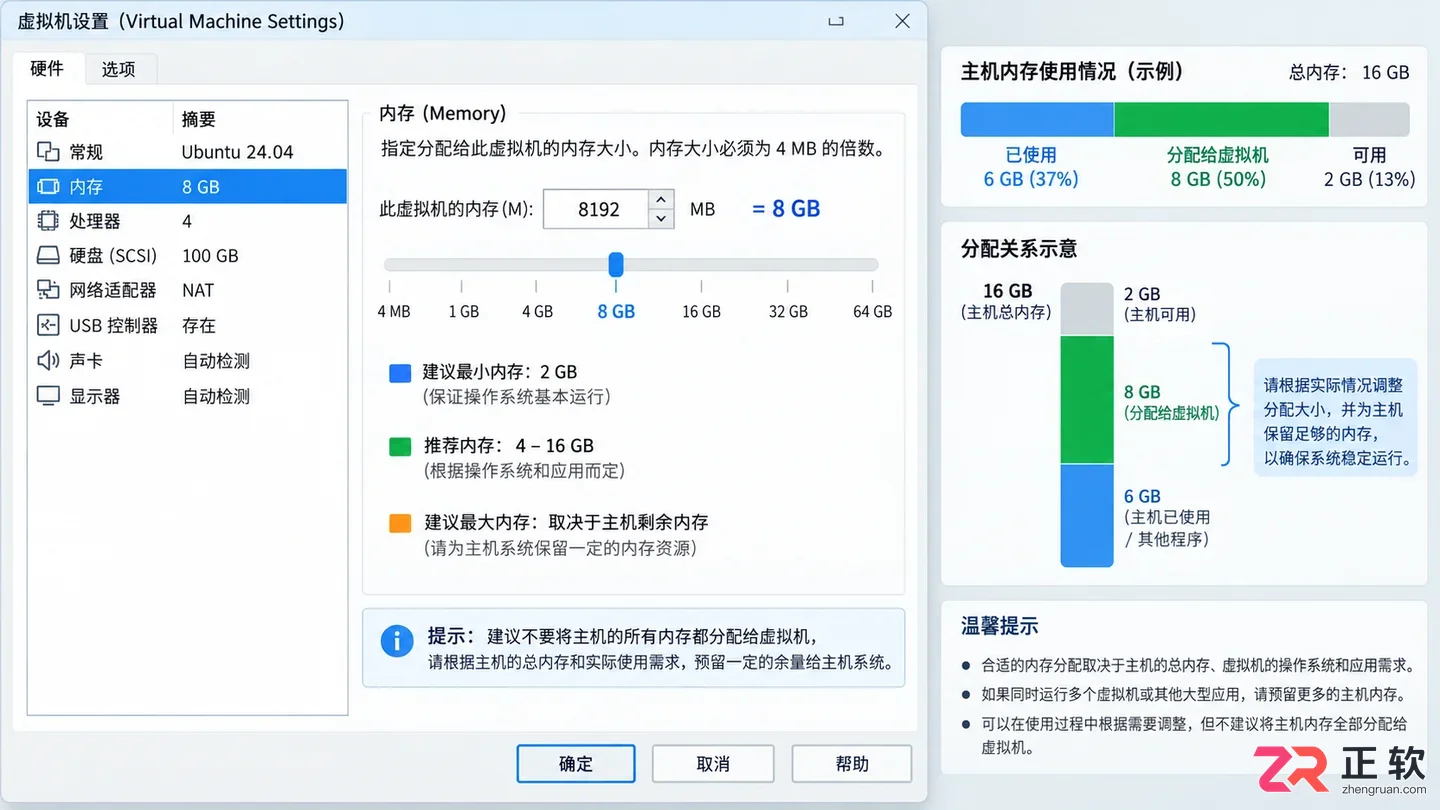
Task: Select the 网络适配器 device row
Action: click(188, 290)
